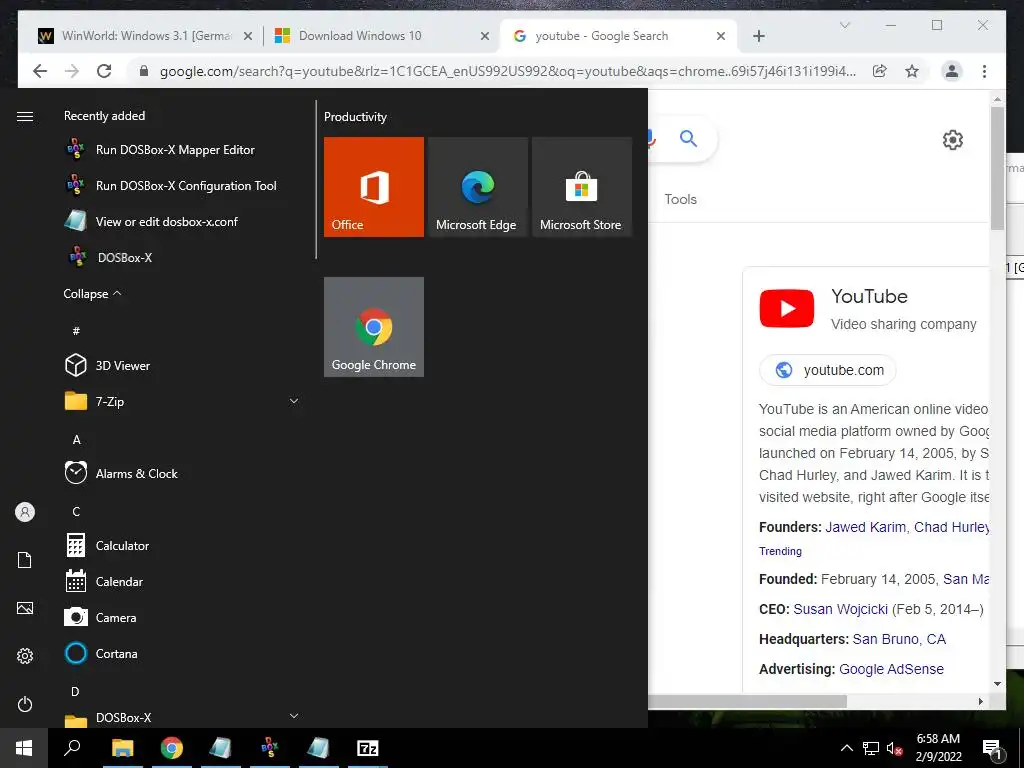1024x768 pixels.
Task: Open the taskbar clock 6:58 AM
Action: tap(938, 748)
